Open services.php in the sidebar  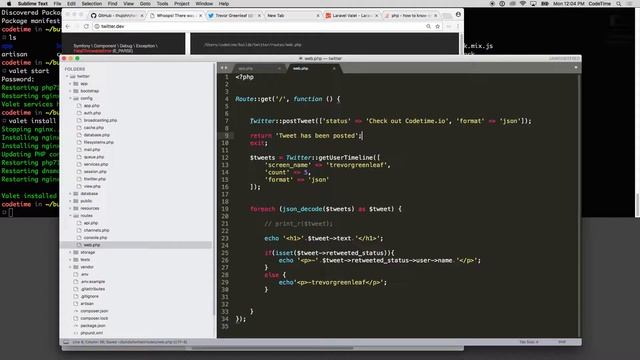coord(96,164)
